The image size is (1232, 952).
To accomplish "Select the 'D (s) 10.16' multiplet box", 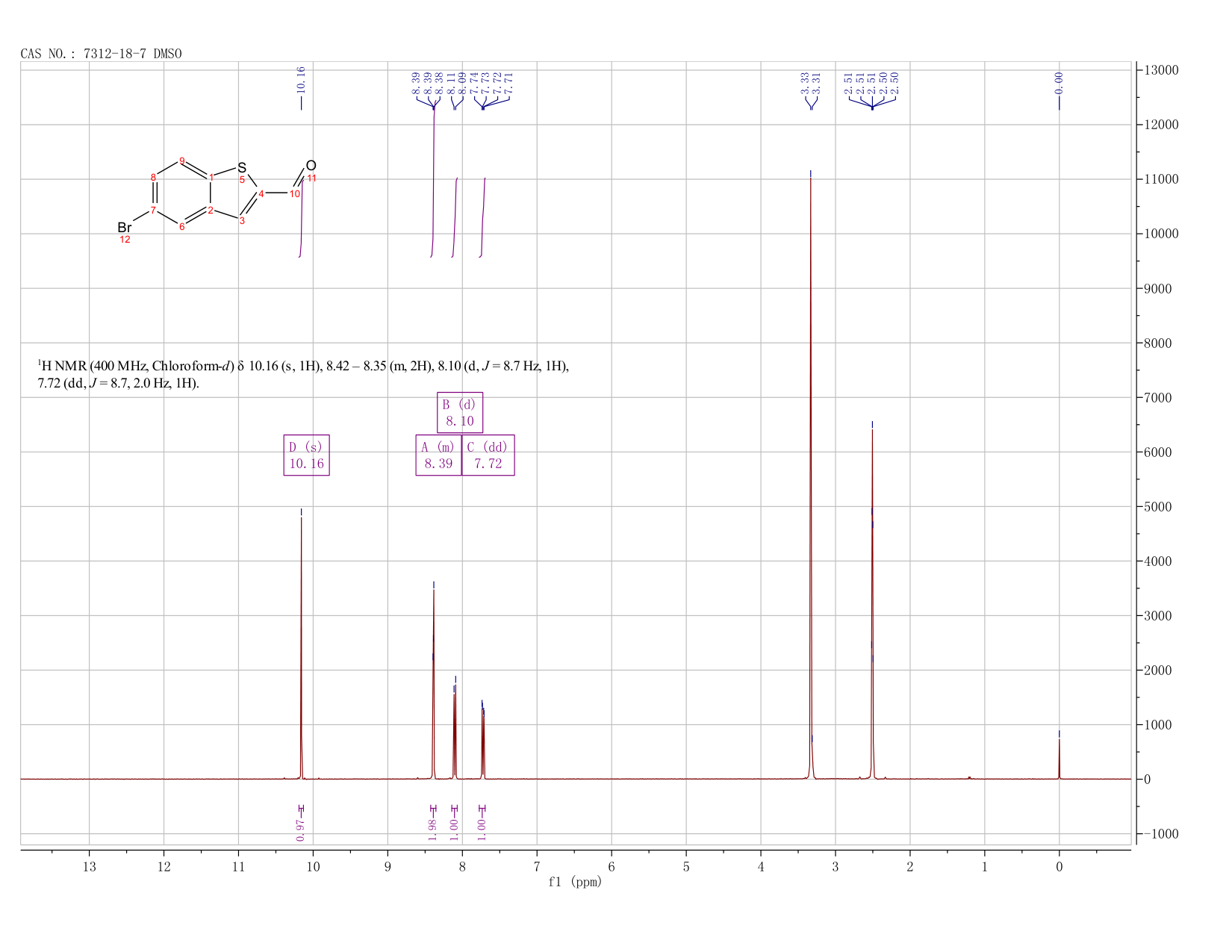I will (307, 455).
